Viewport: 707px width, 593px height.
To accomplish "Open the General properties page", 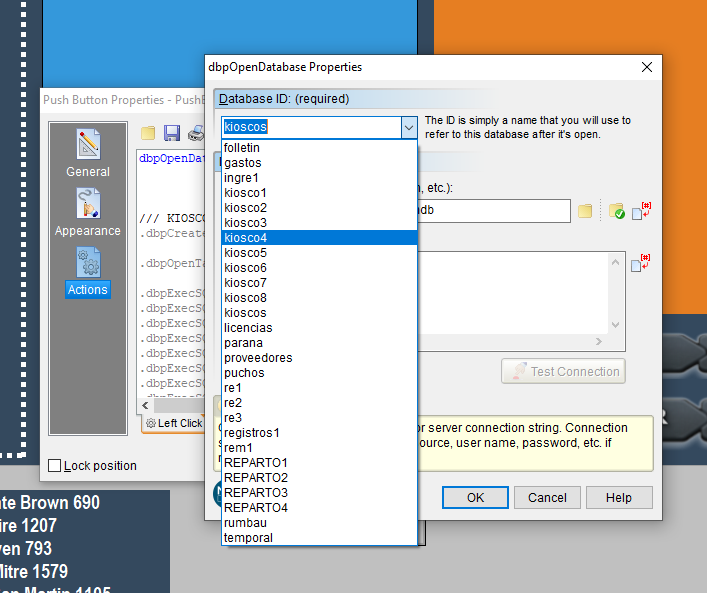I will click(x=88, y=153).
